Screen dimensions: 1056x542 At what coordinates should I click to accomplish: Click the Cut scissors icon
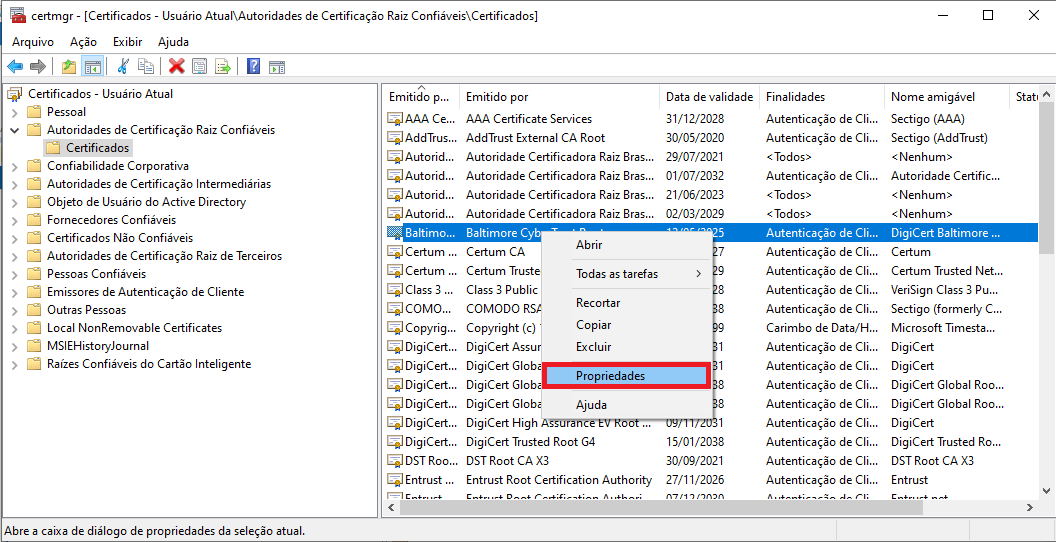[x=123, y=67]
